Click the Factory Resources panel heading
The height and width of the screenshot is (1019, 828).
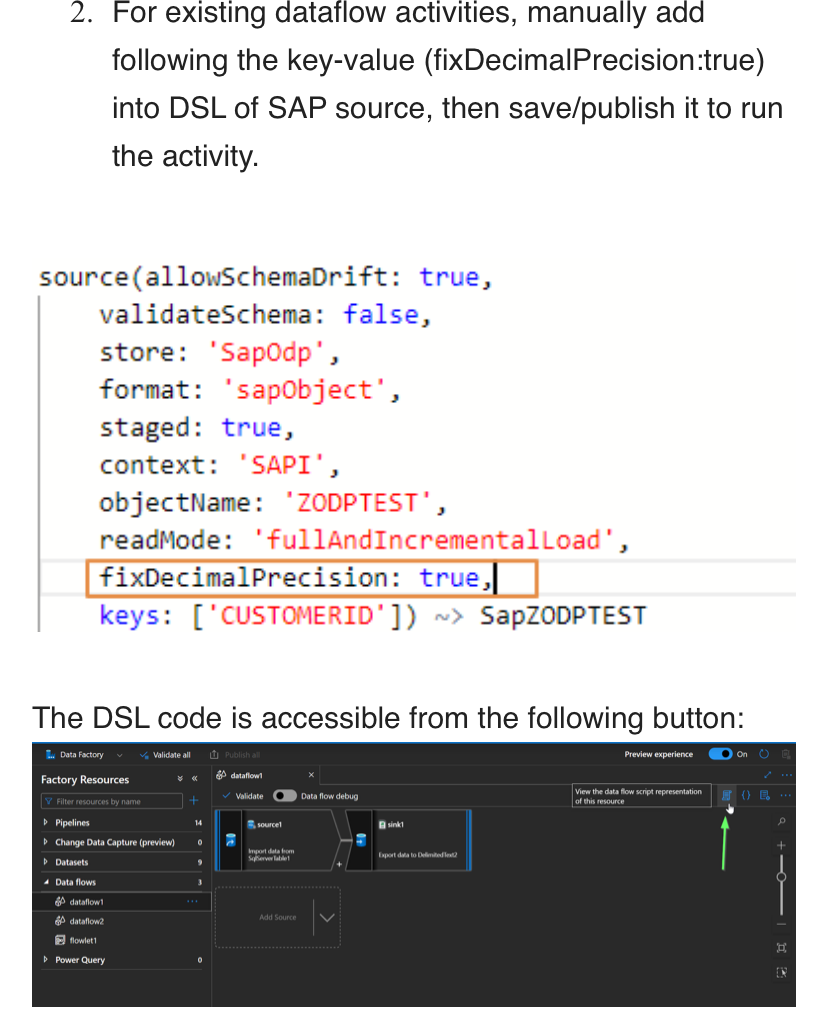(85, 779)
